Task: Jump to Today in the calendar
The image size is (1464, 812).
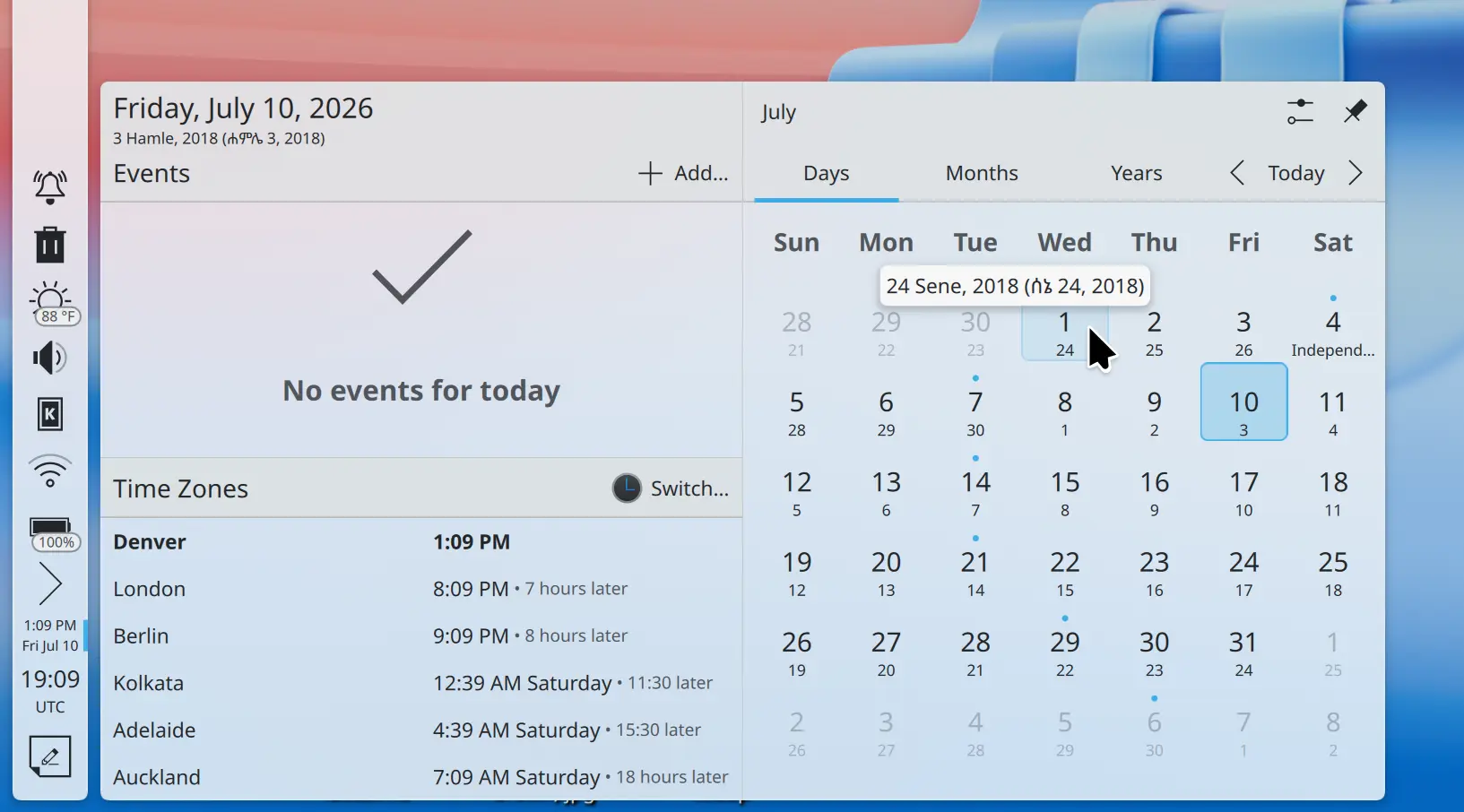Action: click(1295, 173)
